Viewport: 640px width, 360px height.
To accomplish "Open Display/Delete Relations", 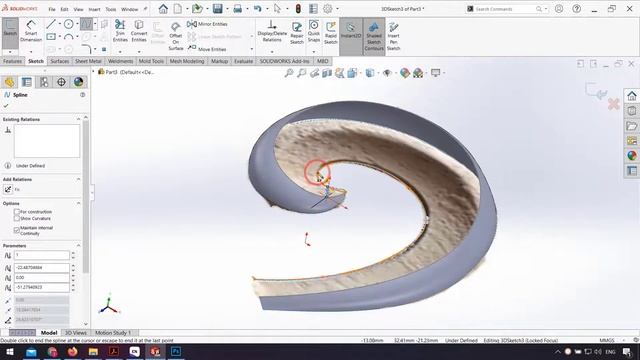I will coord(272,31).
